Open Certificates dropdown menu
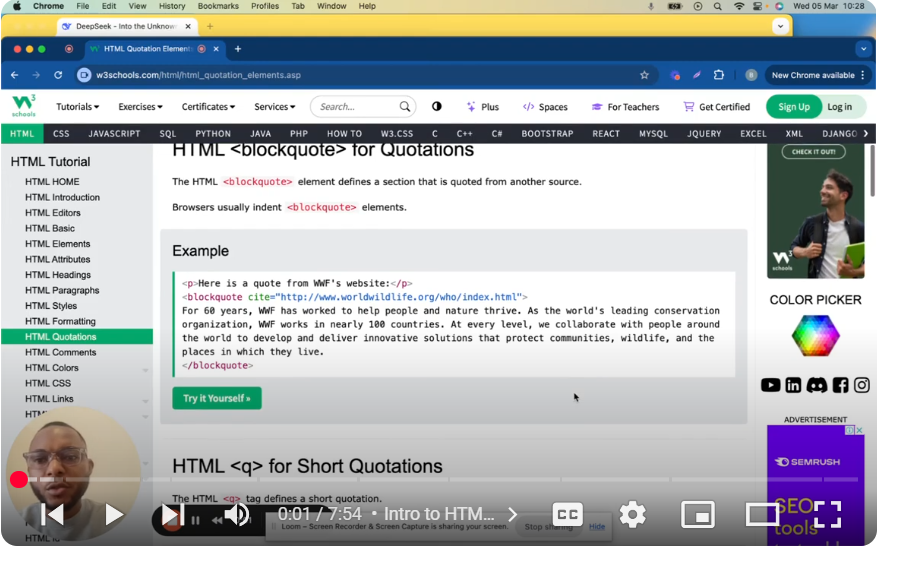The height and width of the screenshot is (563, 897). [208, 106]
